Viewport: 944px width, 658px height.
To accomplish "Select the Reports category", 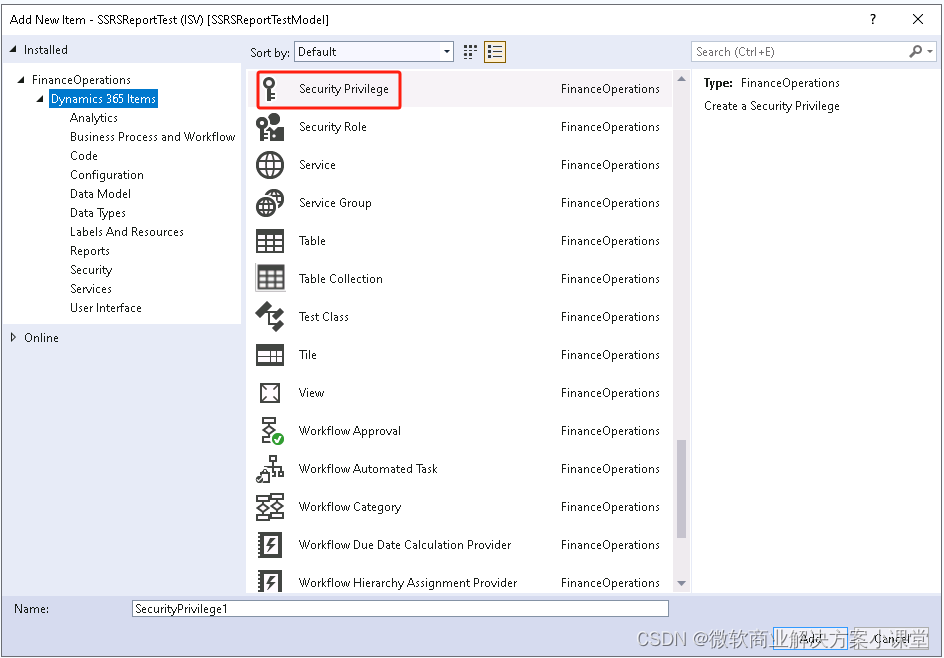I will tap(90, 251).
